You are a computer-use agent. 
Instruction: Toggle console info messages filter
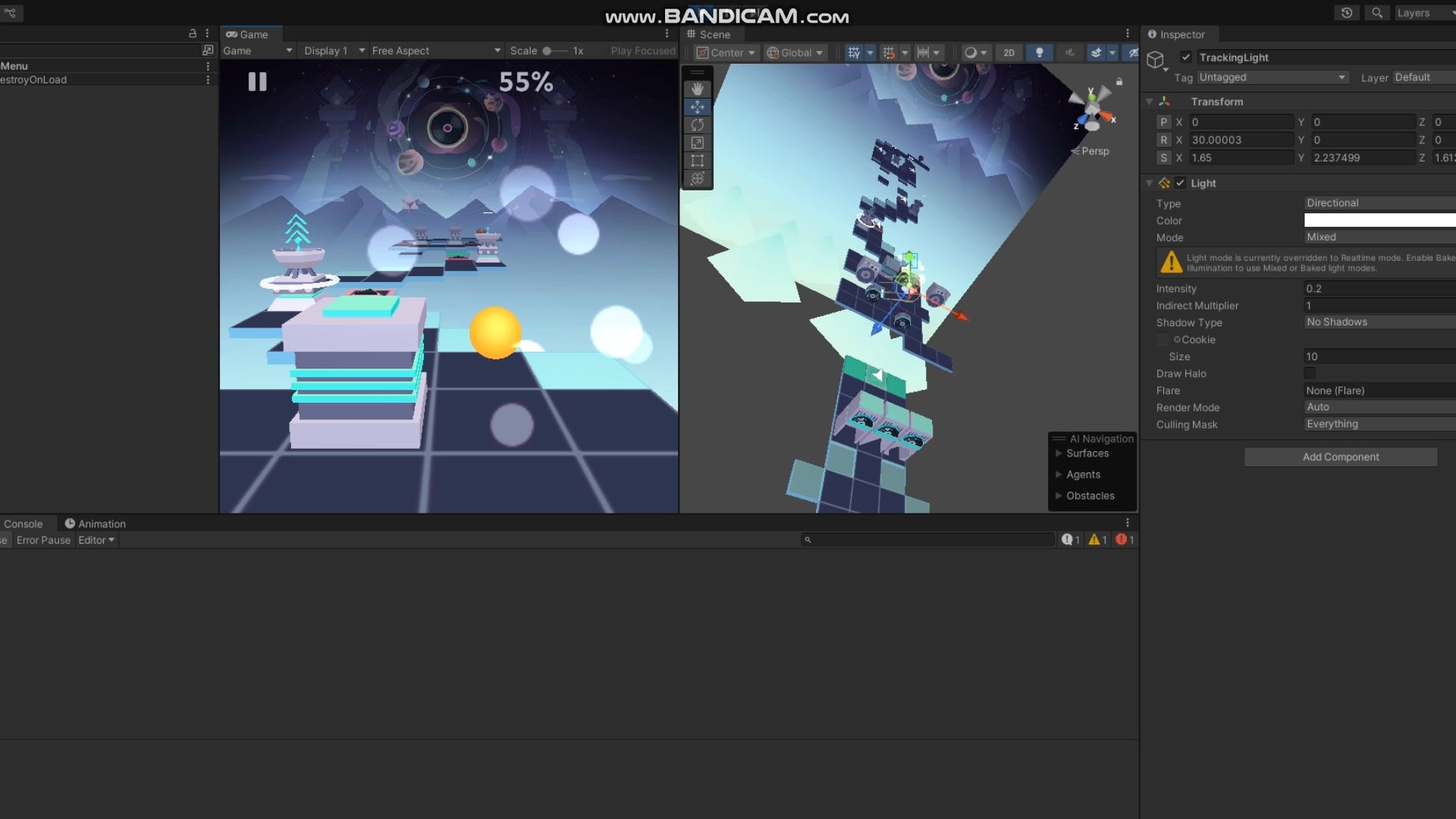point(1071,540)
